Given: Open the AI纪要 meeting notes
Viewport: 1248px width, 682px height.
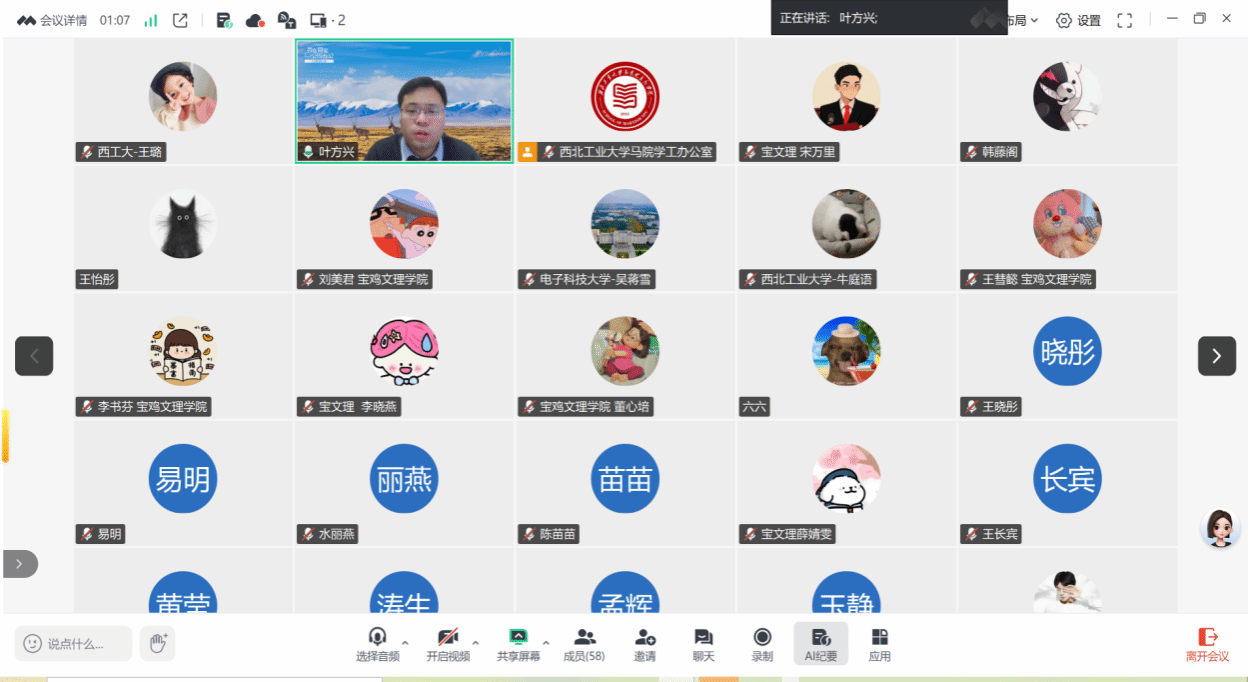Looking at the screenshot, I should [820, 645].
